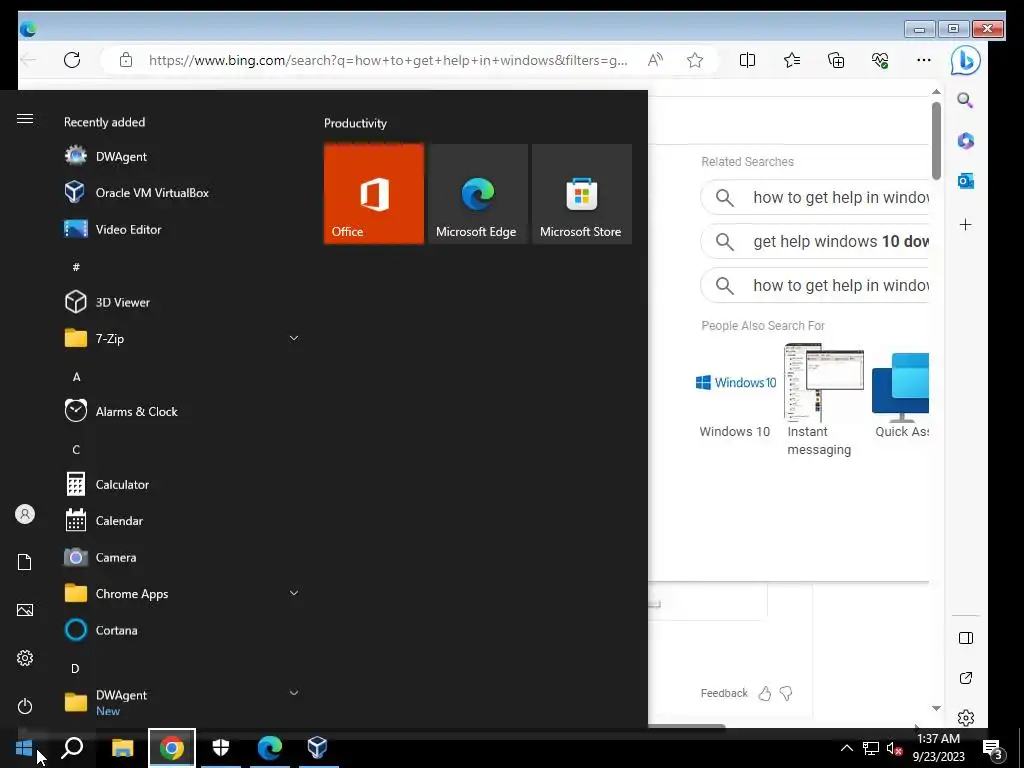Open Edge Settings and more menu

pyautogui.click(x=923, y=60)
